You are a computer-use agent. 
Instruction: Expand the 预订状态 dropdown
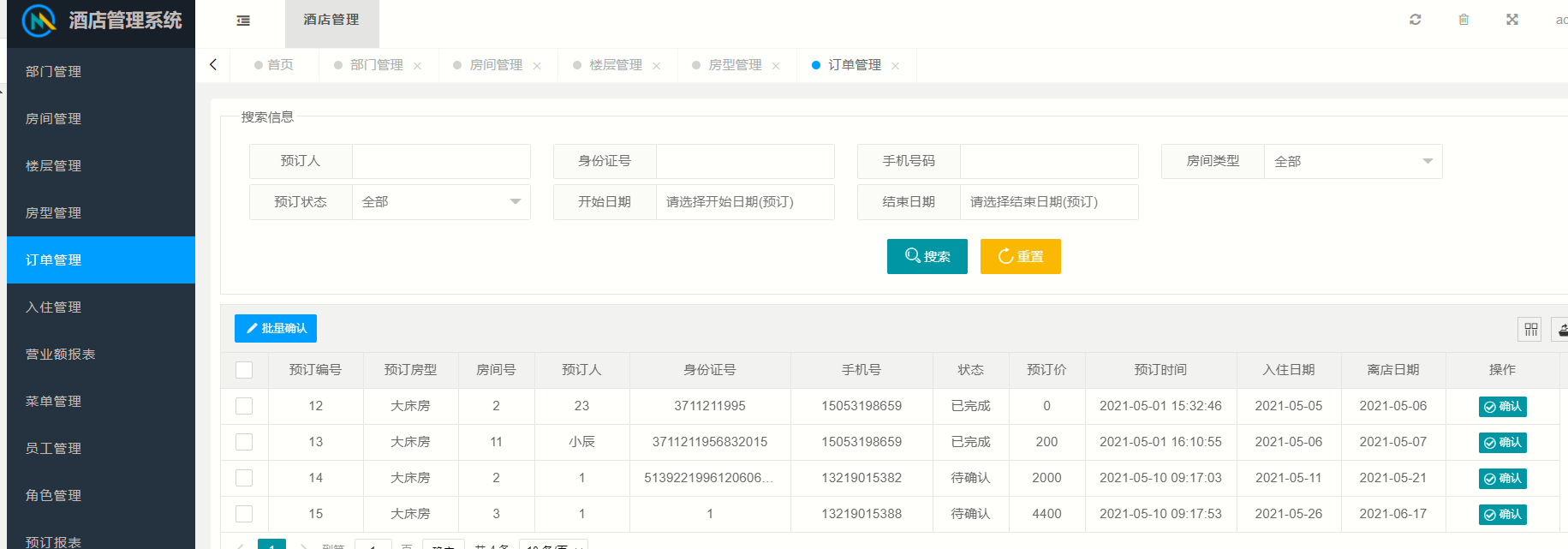(441, 202)
